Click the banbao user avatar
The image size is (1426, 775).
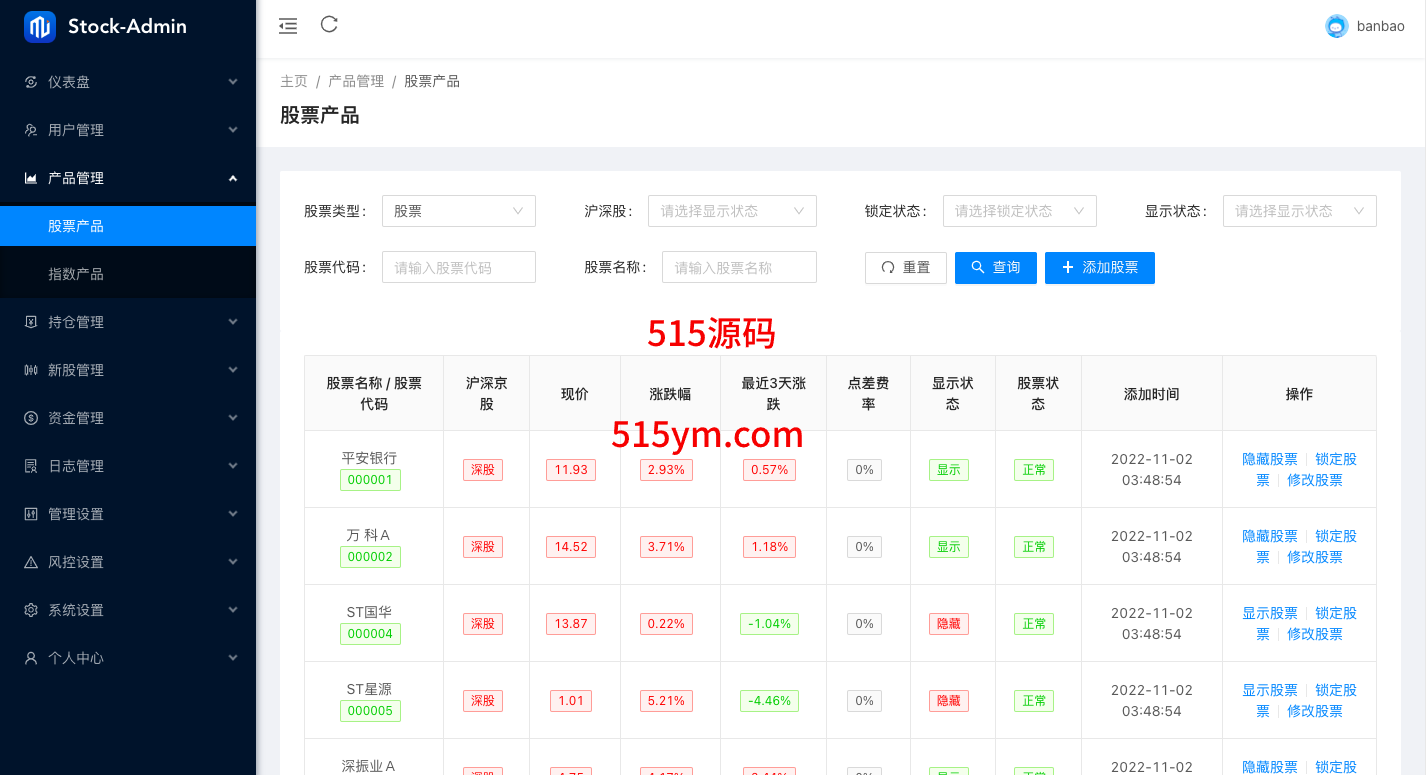(1336, 27)
